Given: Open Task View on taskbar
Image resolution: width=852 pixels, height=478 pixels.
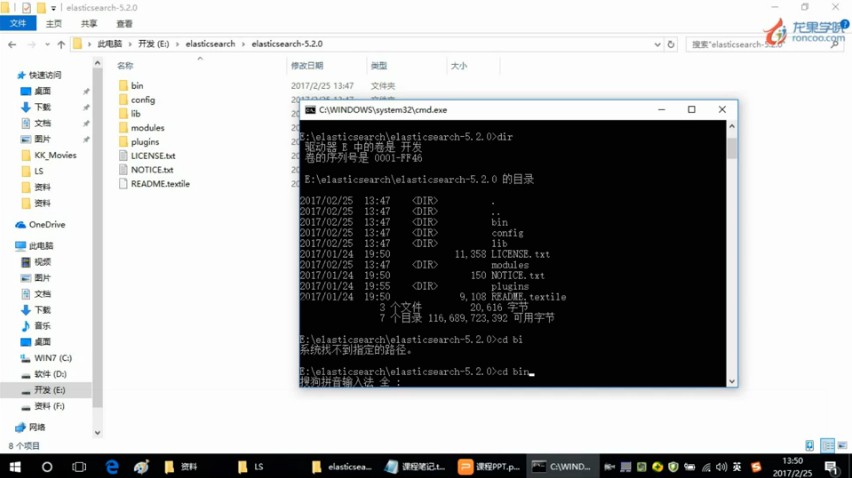Looking at the screenshot, I should [x=79, y=467].
